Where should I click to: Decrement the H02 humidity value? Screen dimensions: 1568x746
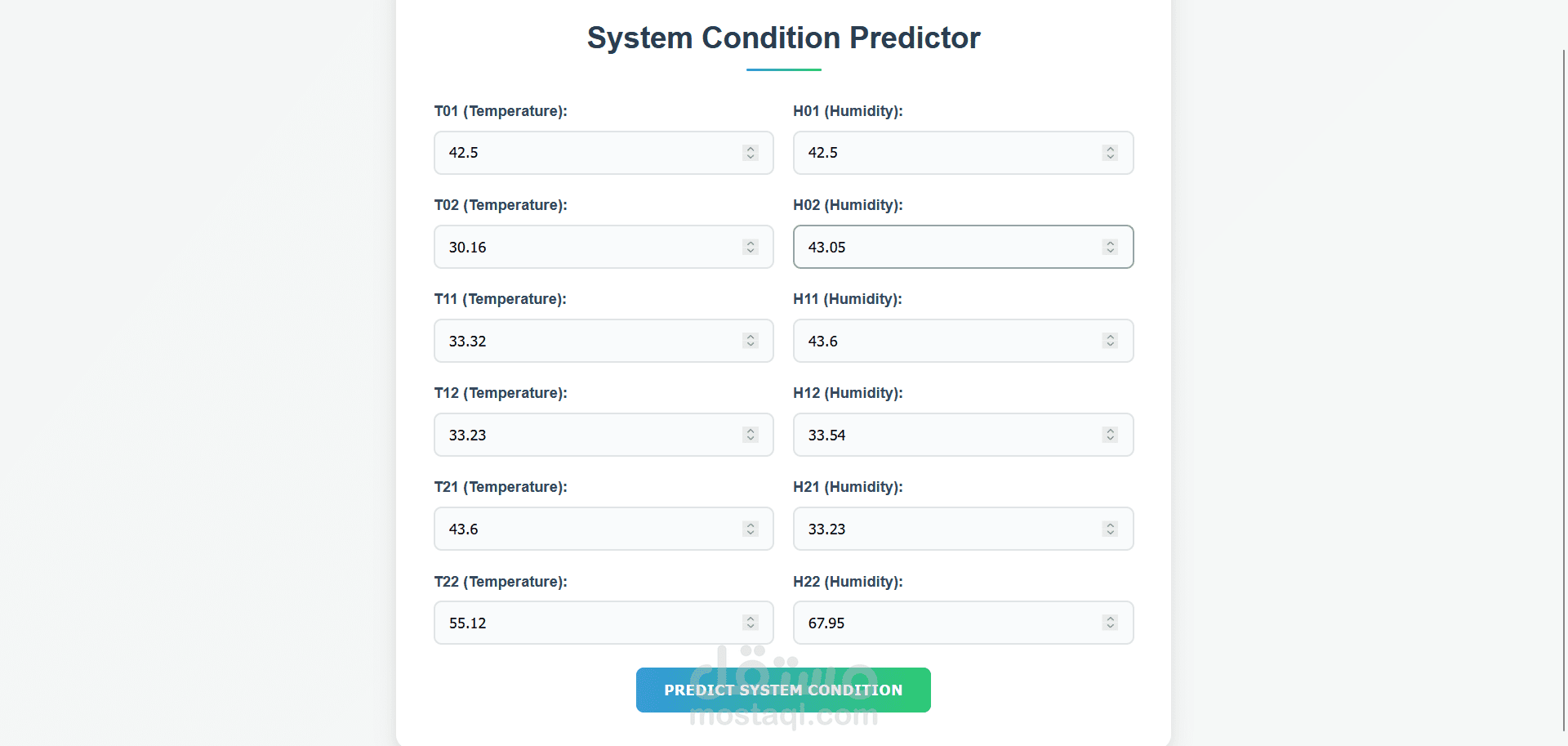pos(1110,250)
